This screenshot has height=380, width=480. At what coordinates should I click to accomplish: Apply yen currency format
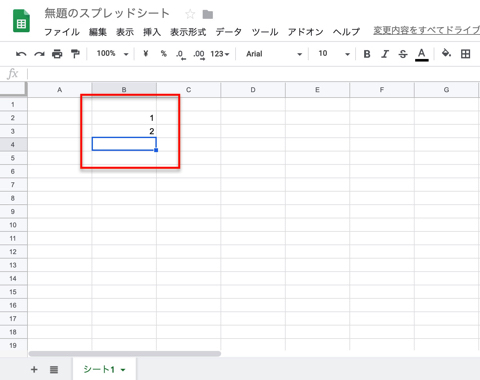(x=146, y=53)
